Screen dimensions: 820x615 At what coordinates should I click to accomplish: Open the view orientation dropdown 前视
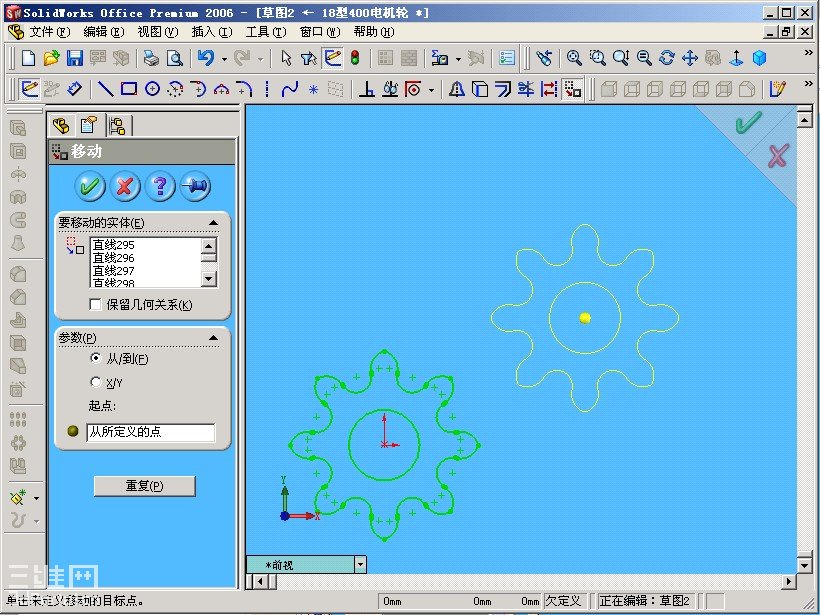pos(360,565)
